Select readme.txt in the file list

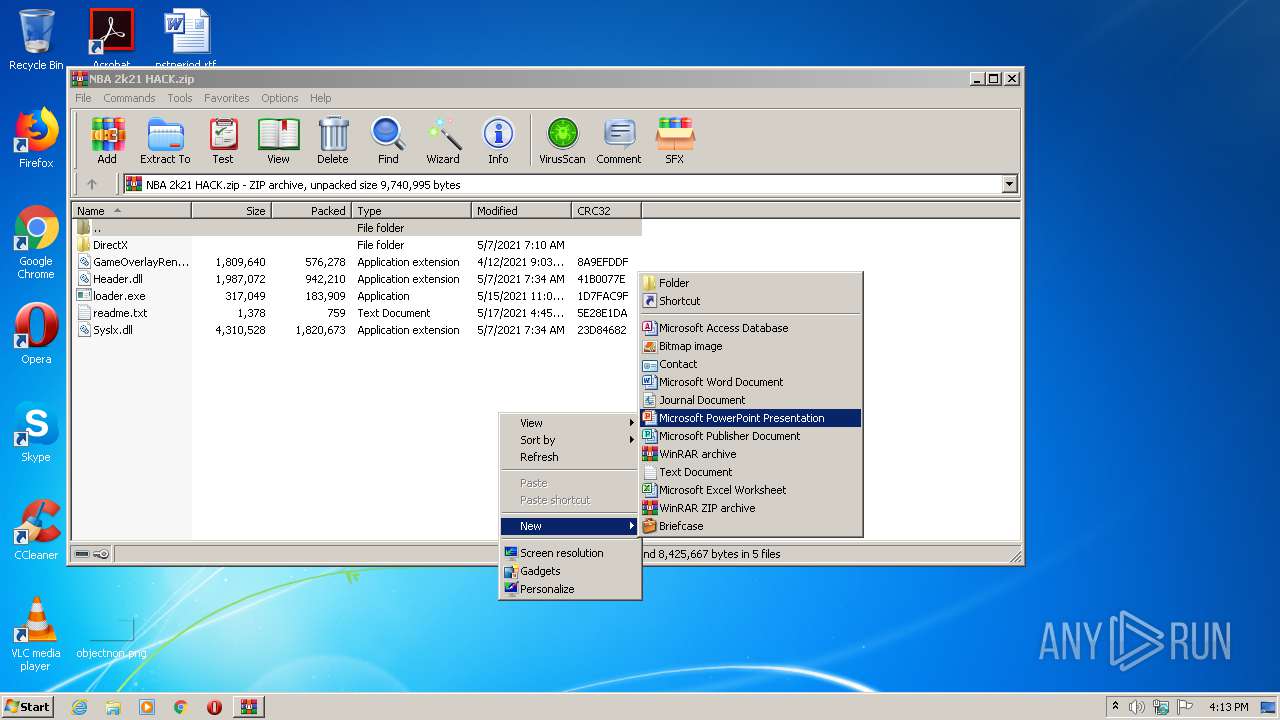click(x=357, y=313)
